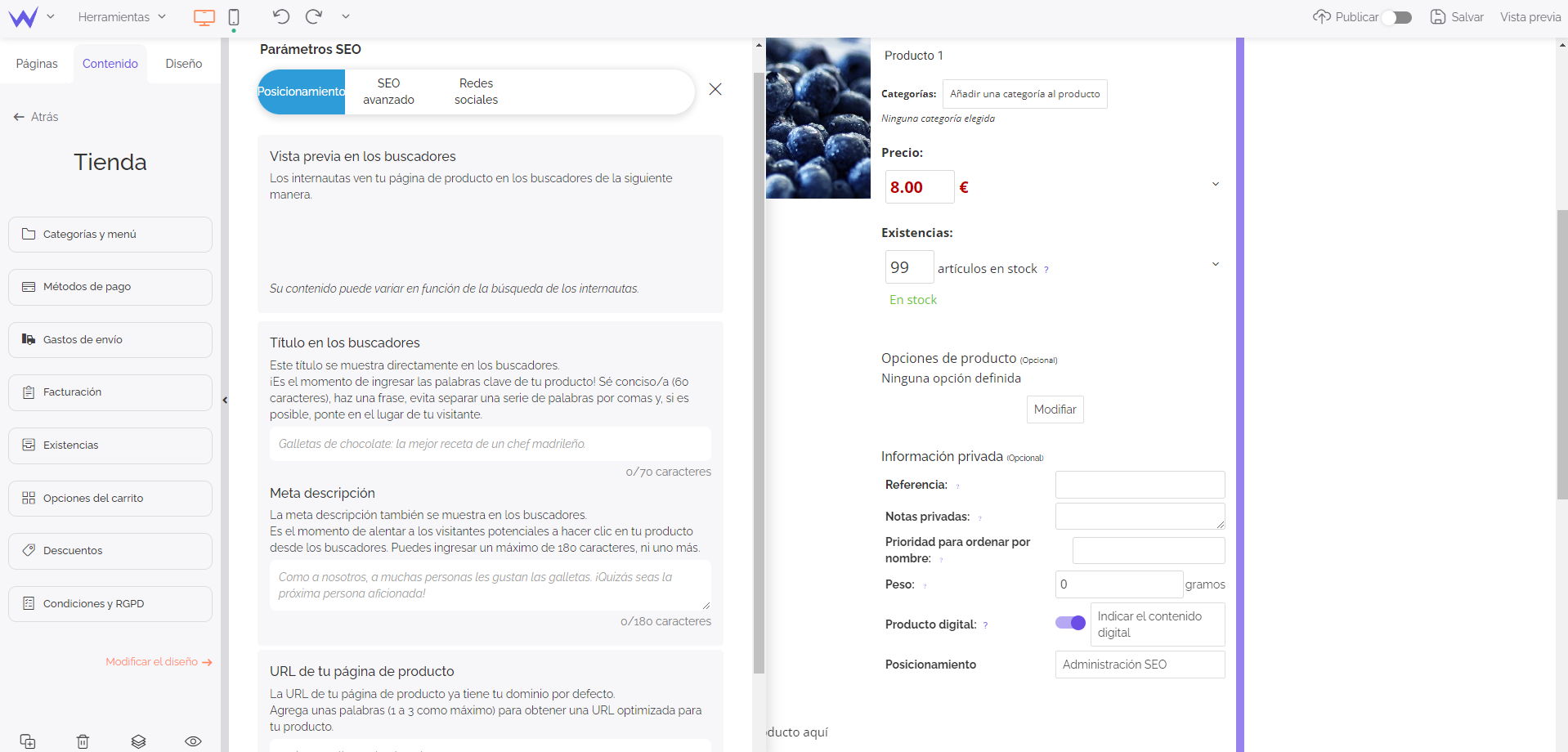Open Vista previa

tap(1530, 16)
